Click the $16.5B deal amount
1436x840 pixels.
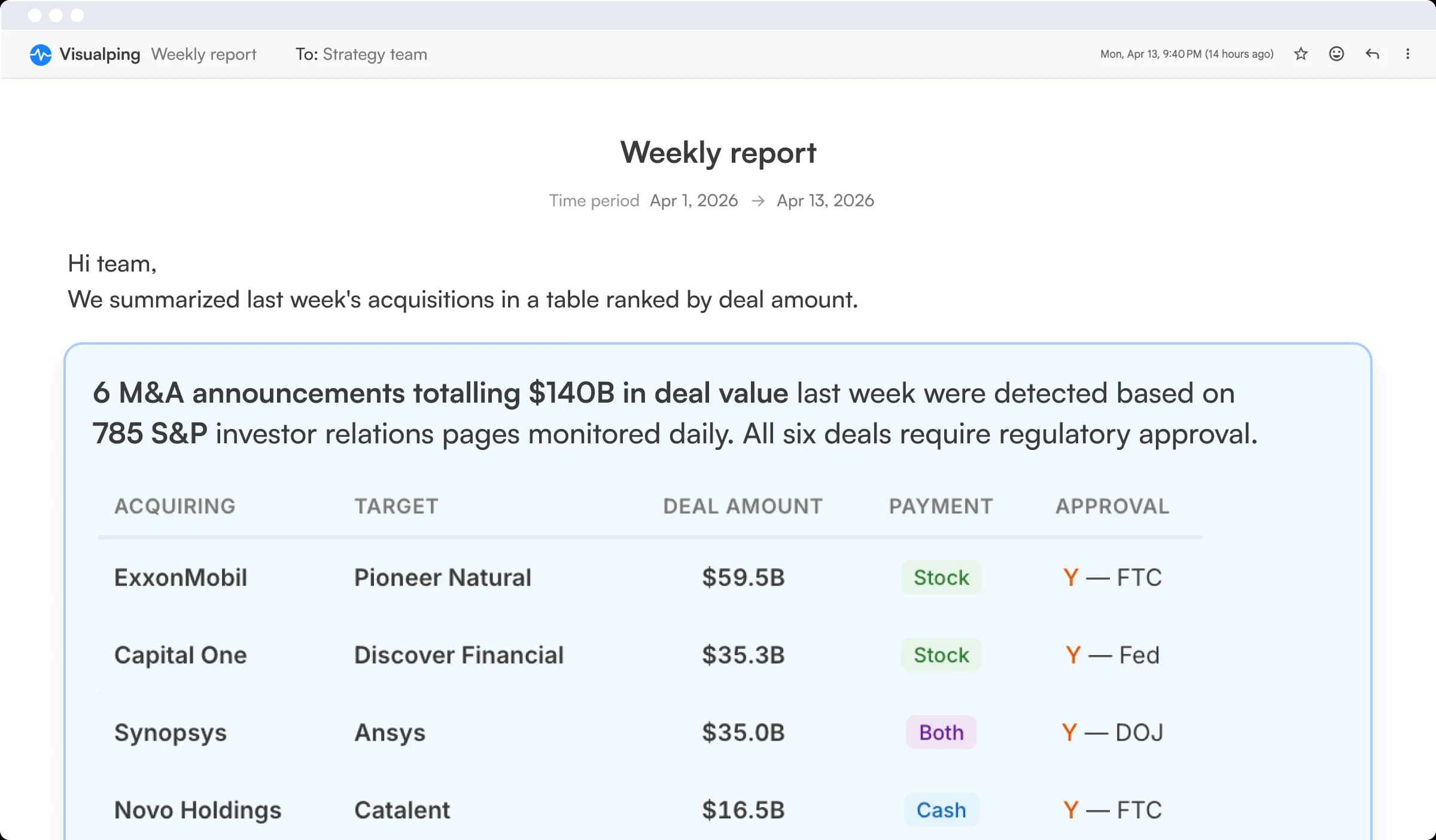coord(743,811)
